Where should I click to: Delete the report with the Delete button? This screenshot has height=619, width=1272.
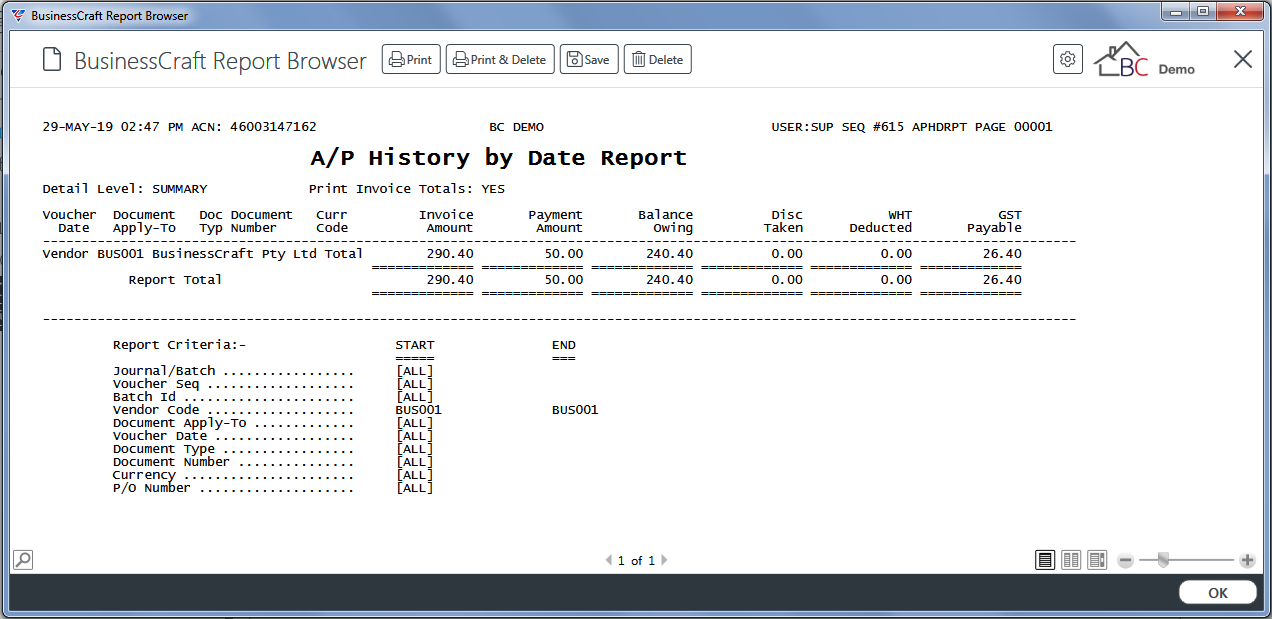(658, 60)
